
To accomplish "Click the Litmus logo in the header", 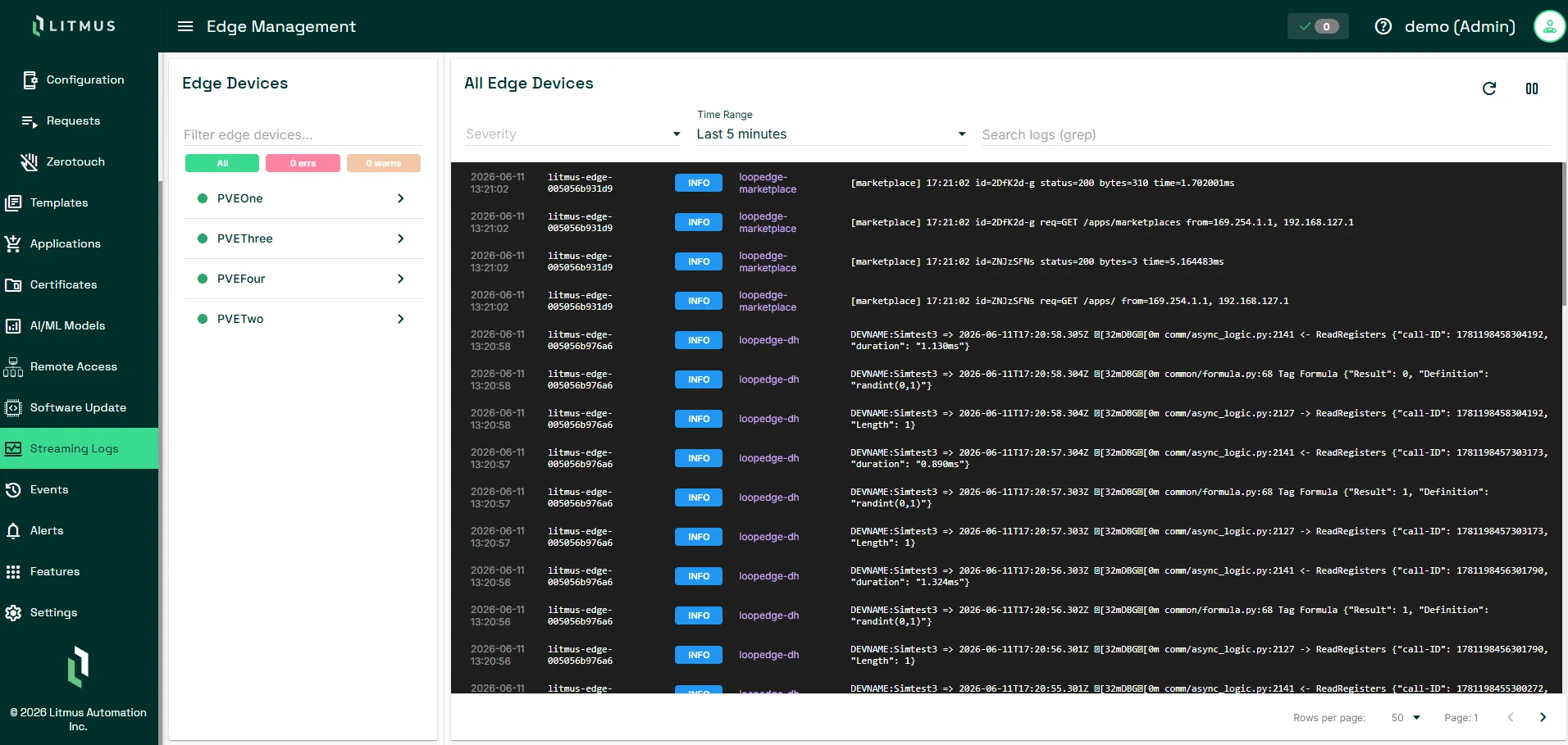I will click(74, 25).
